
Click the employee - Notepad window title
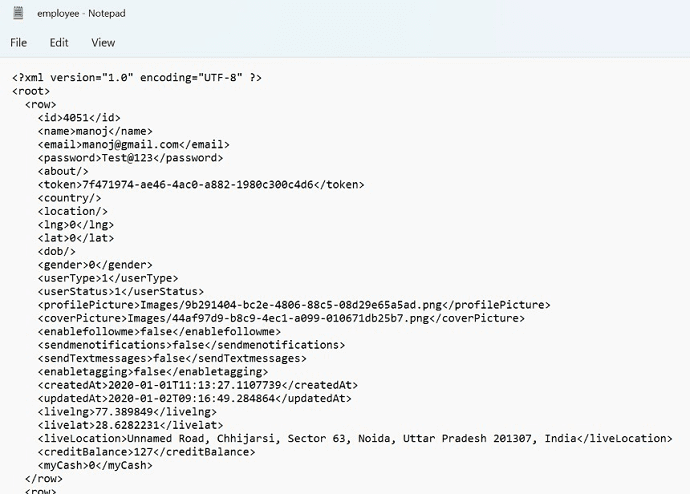(x=81, y=14)
